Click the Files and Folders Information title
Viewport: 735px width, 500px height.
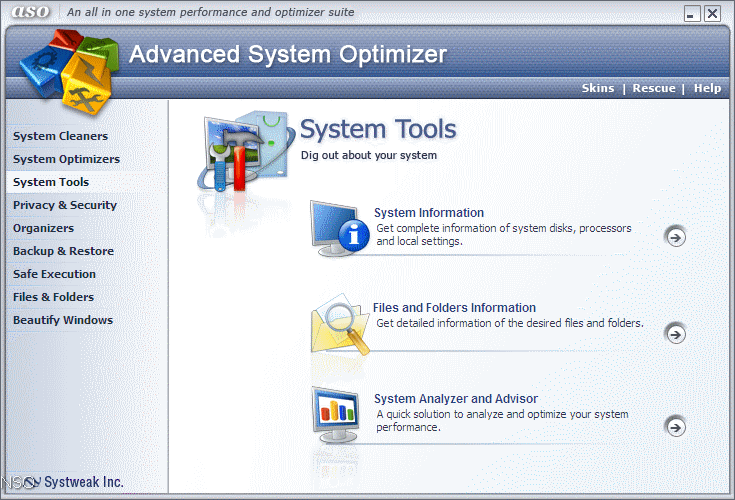coord(454,308)
